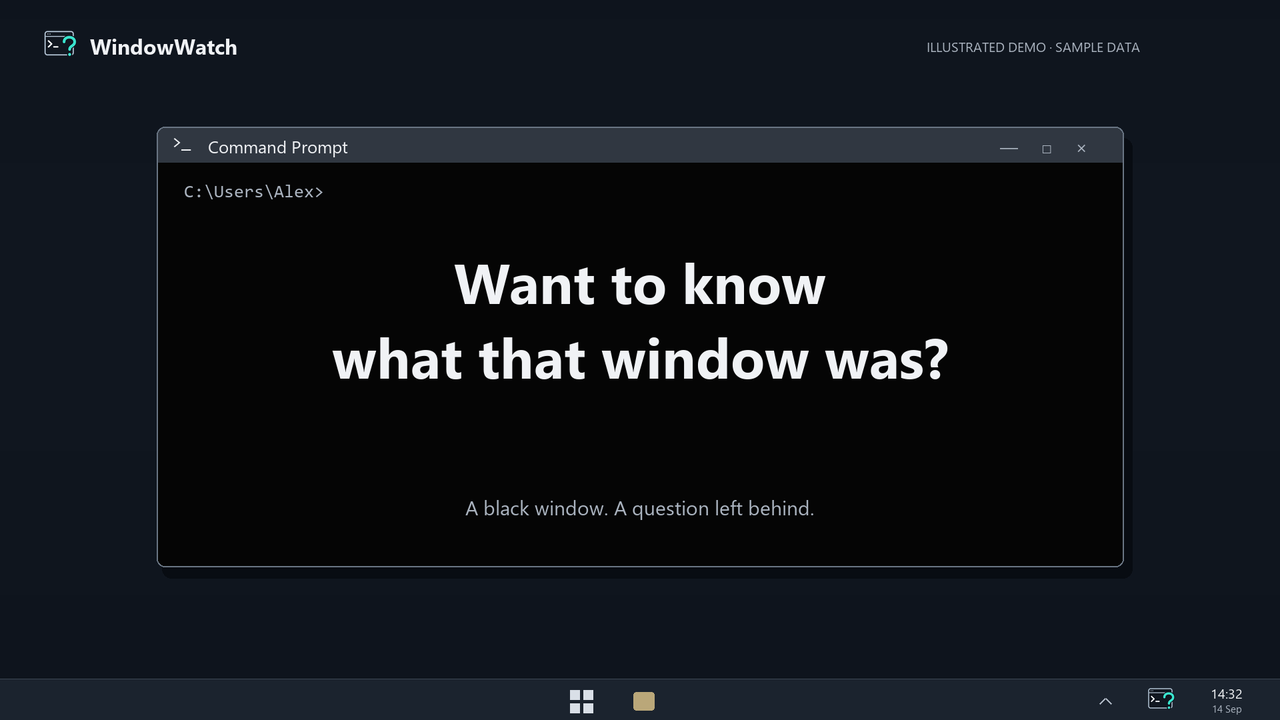Click the 'ILLUSTRATED DEMO · SAMPLE DATA' label
The height and width of the screenshot is (720, 1280).
[1033, 47]
